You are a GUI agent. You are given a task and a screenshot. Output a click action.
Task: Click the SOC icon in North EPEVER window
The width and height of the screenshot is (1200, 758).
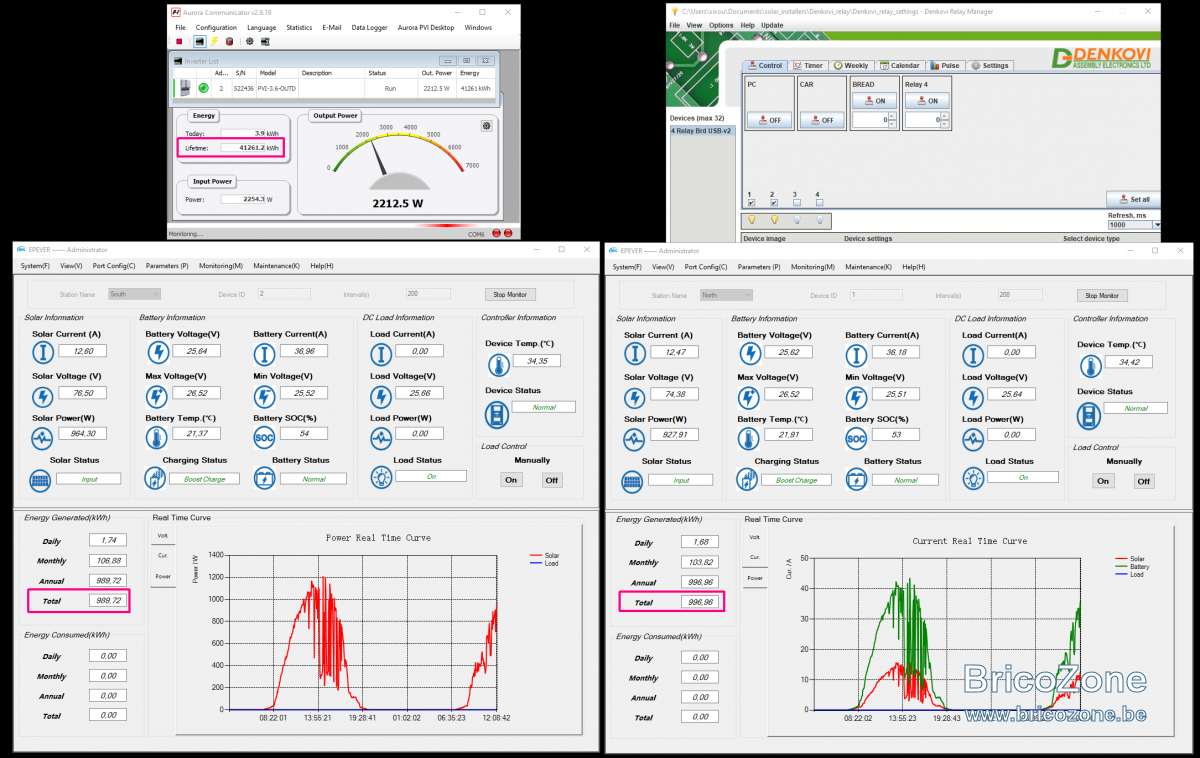click(x=856, y=438)
